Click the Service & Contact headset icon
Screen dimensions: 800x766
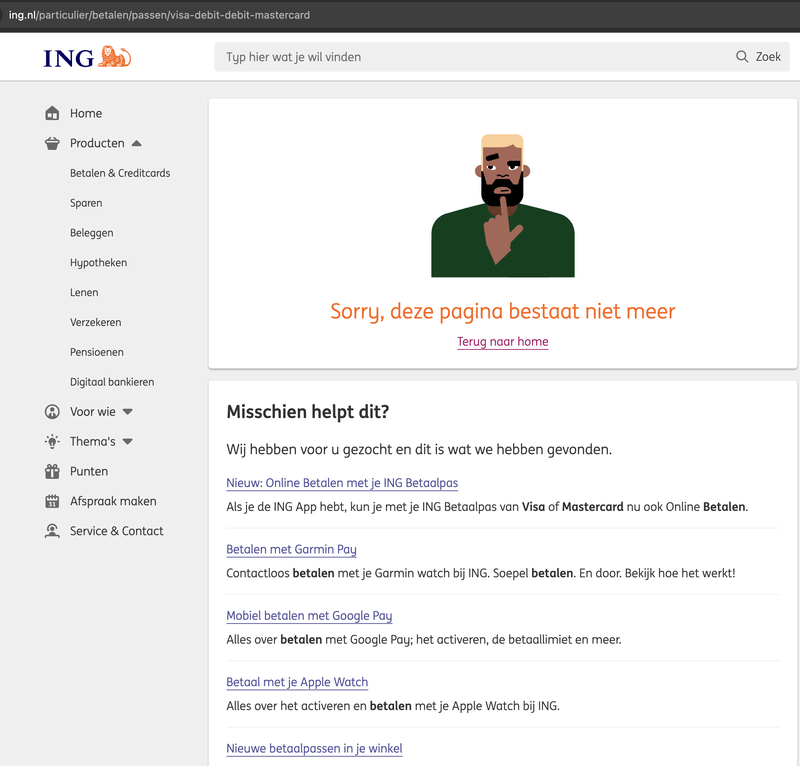tap(52, 531)
